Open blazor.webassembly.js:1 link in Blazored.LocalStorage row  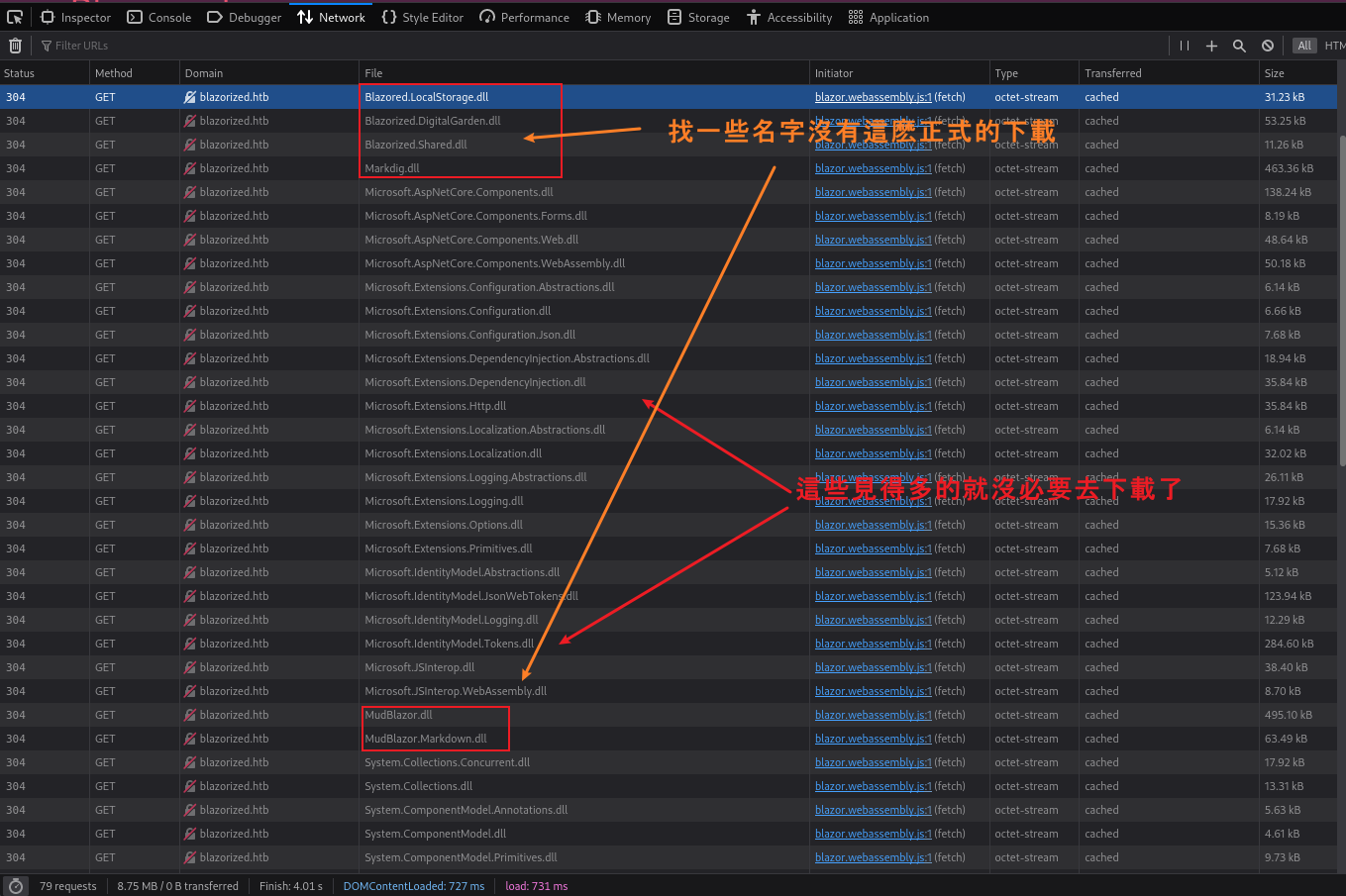point(873,97)
